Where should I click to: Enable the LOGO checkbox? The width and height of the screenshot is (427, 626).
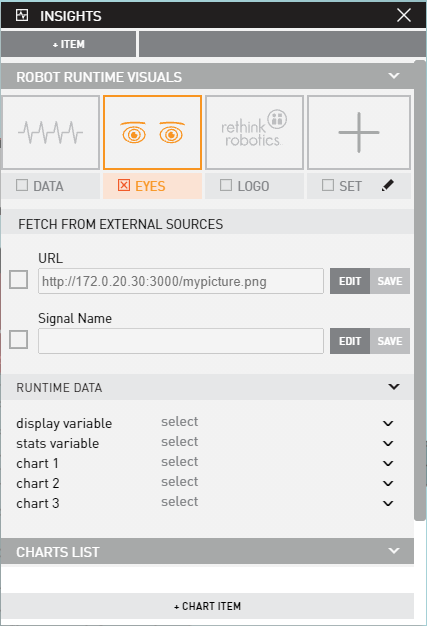(x=226, y=185)
